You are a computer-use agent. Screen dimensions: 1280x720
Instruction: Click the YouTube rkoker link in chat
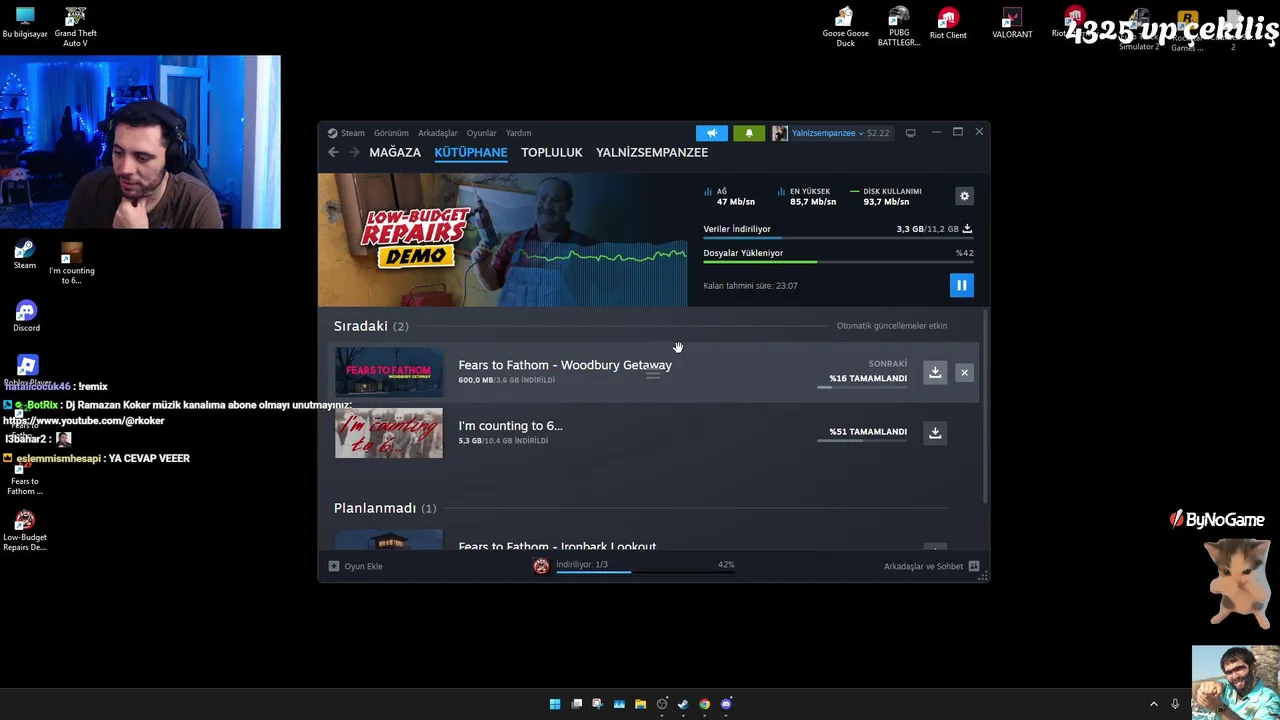click(x=83, y=421)
